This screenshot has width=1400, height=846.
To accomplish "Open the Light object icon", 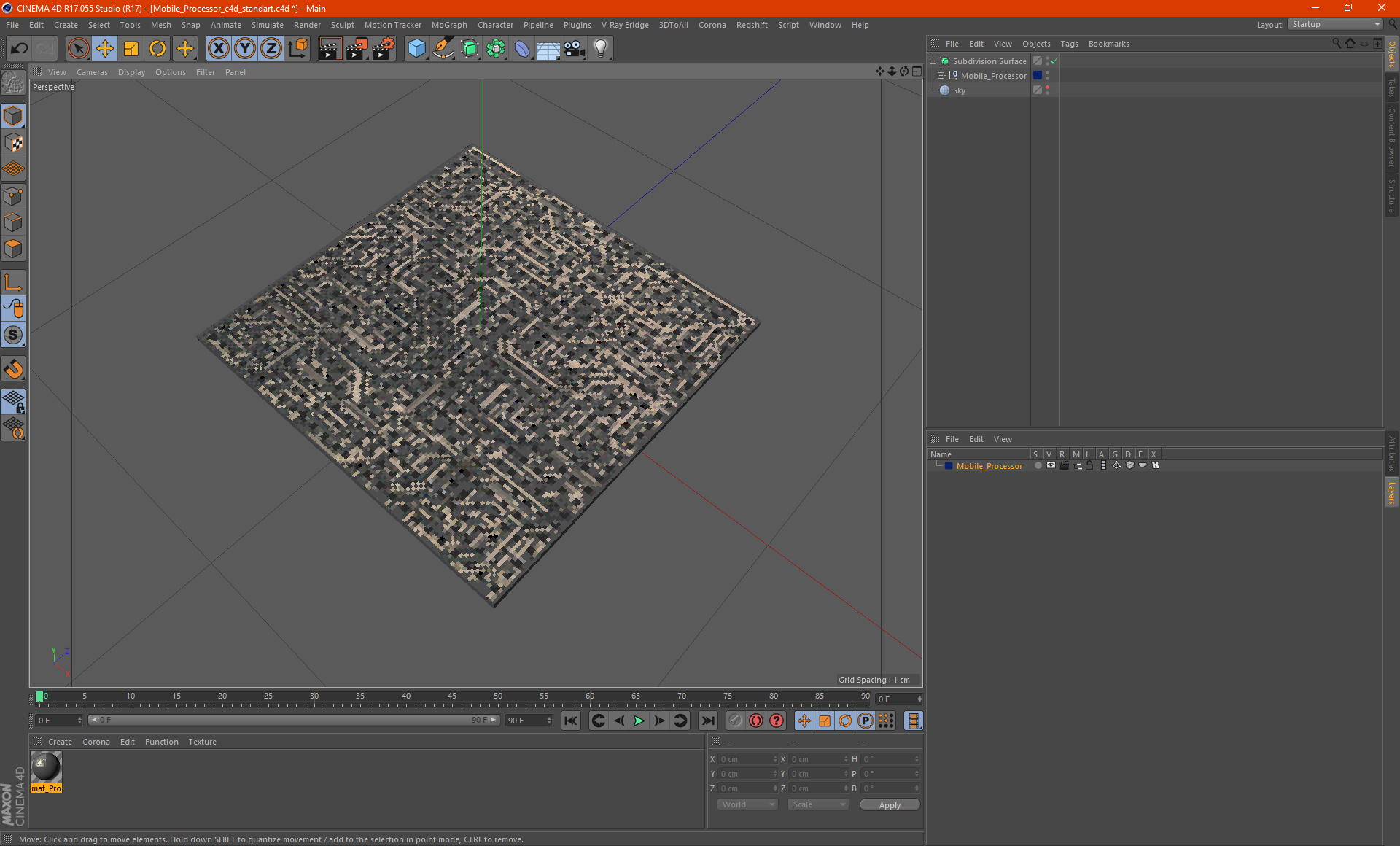I will click(x=600, y=49).
